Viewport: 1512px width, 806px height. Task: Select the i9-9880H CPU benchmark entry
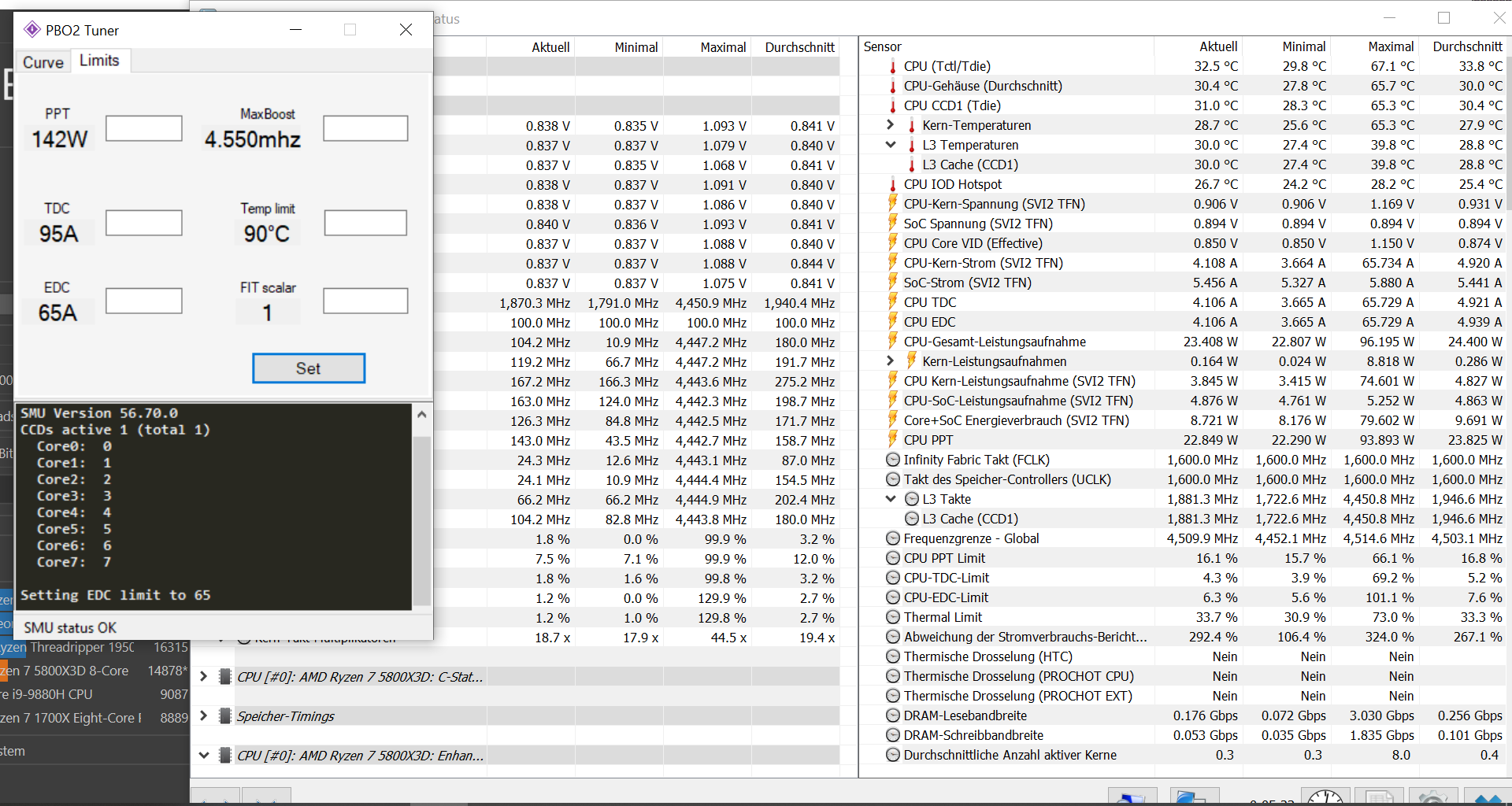tap(94, 694)
